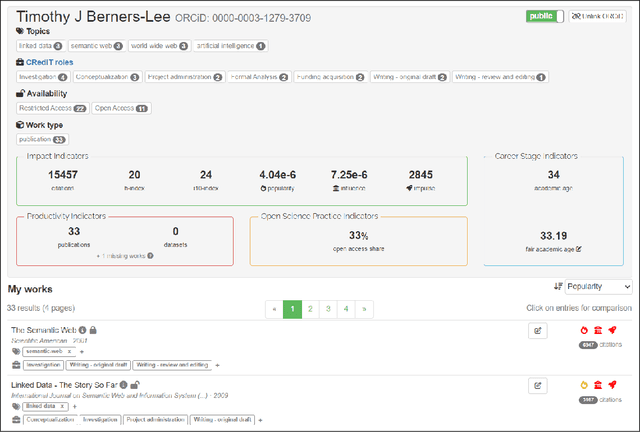Click the tags icon under Linked Data entry
Viewport: 640px width, 432px height.
[16, 406]
